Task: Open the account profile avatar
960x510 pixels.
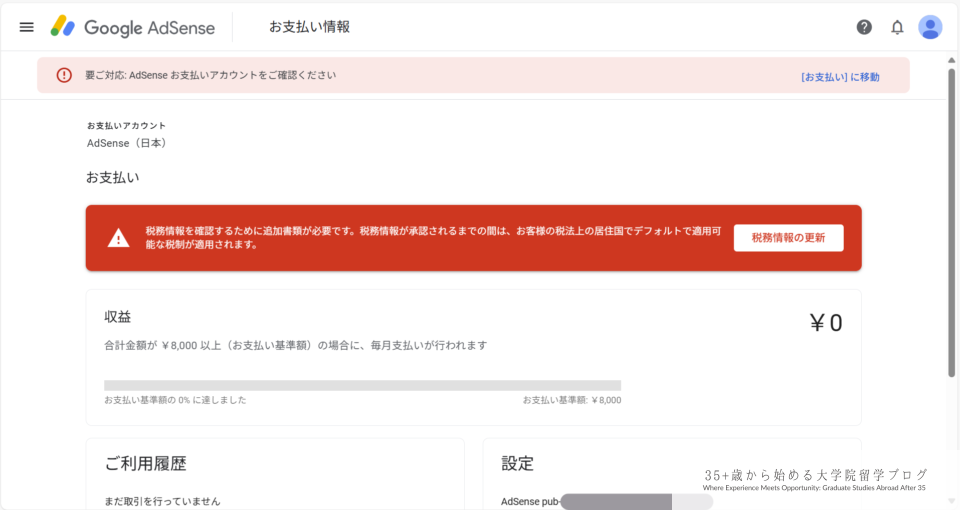Action: [x=930, y=27]
